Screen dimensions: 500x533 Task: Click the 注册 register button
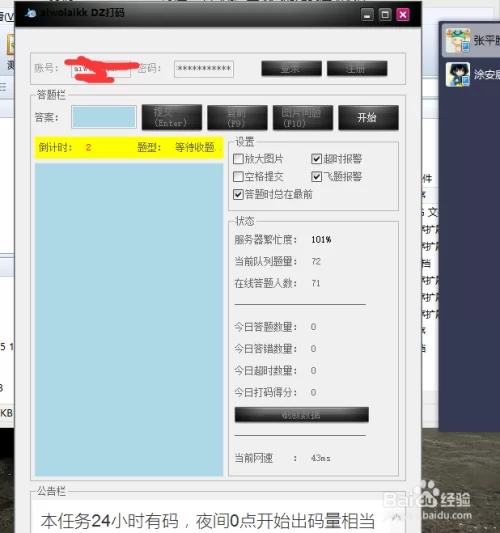[x=357, y=69]
